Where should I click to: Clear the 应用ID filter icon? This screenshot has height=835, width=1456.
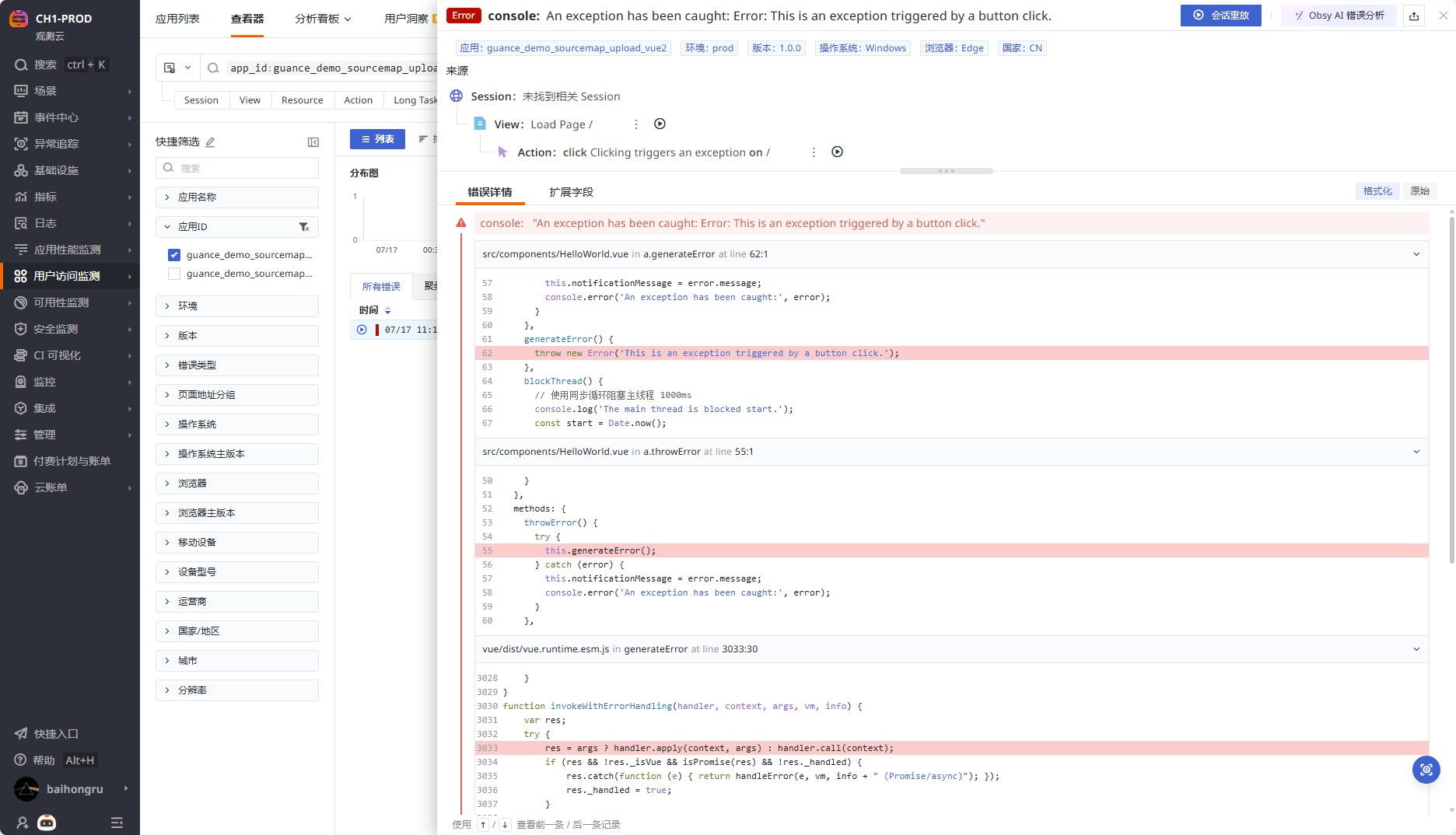[x=304, y=227]
